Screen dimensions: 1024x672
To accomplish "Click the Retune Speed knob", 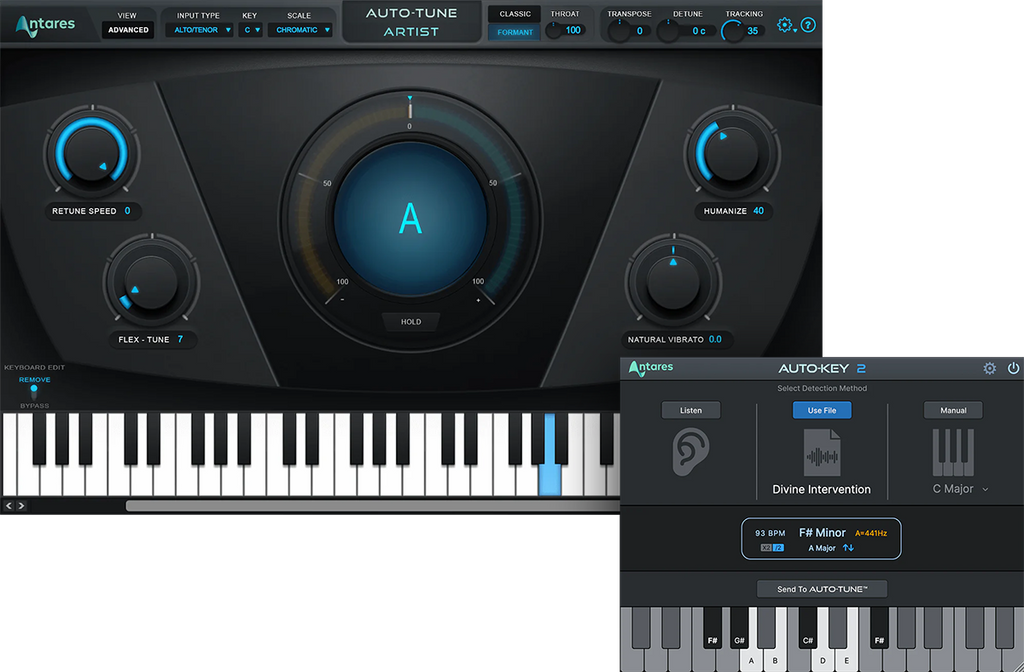I will 91,153.
